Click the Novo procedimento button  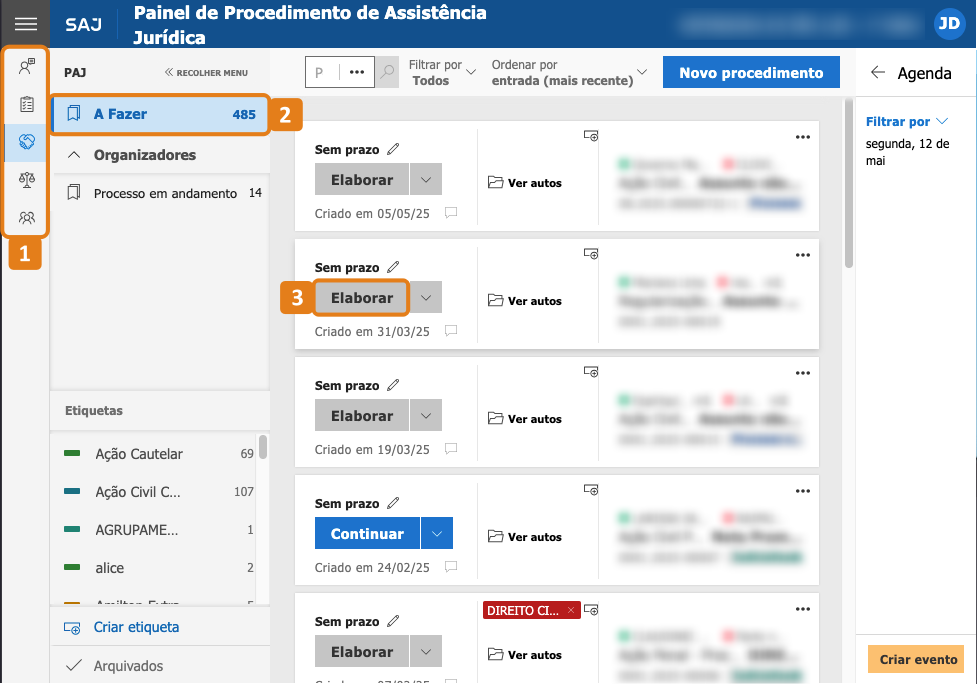751,72
